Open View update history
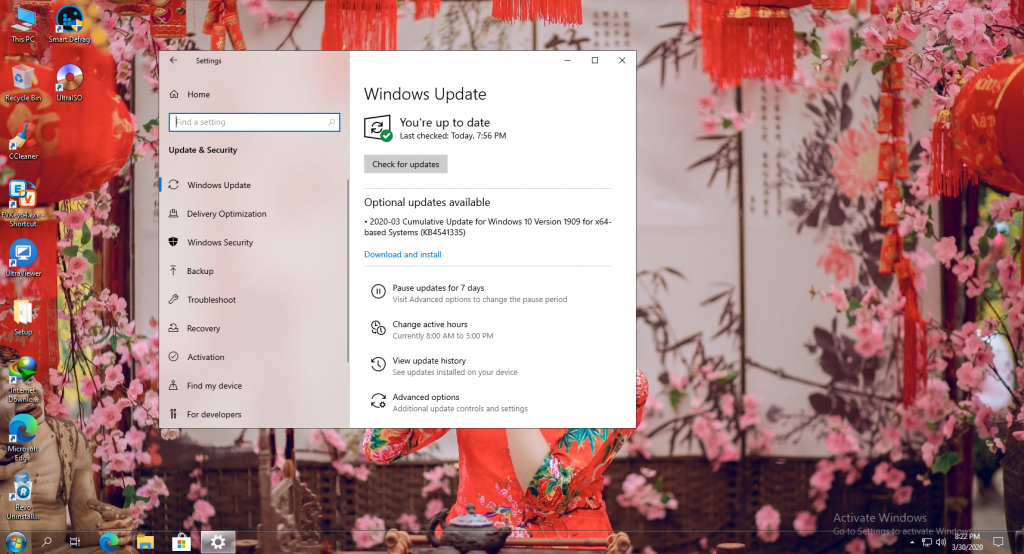This screenshot has height=554, width=1024. [x=429, y=361]
